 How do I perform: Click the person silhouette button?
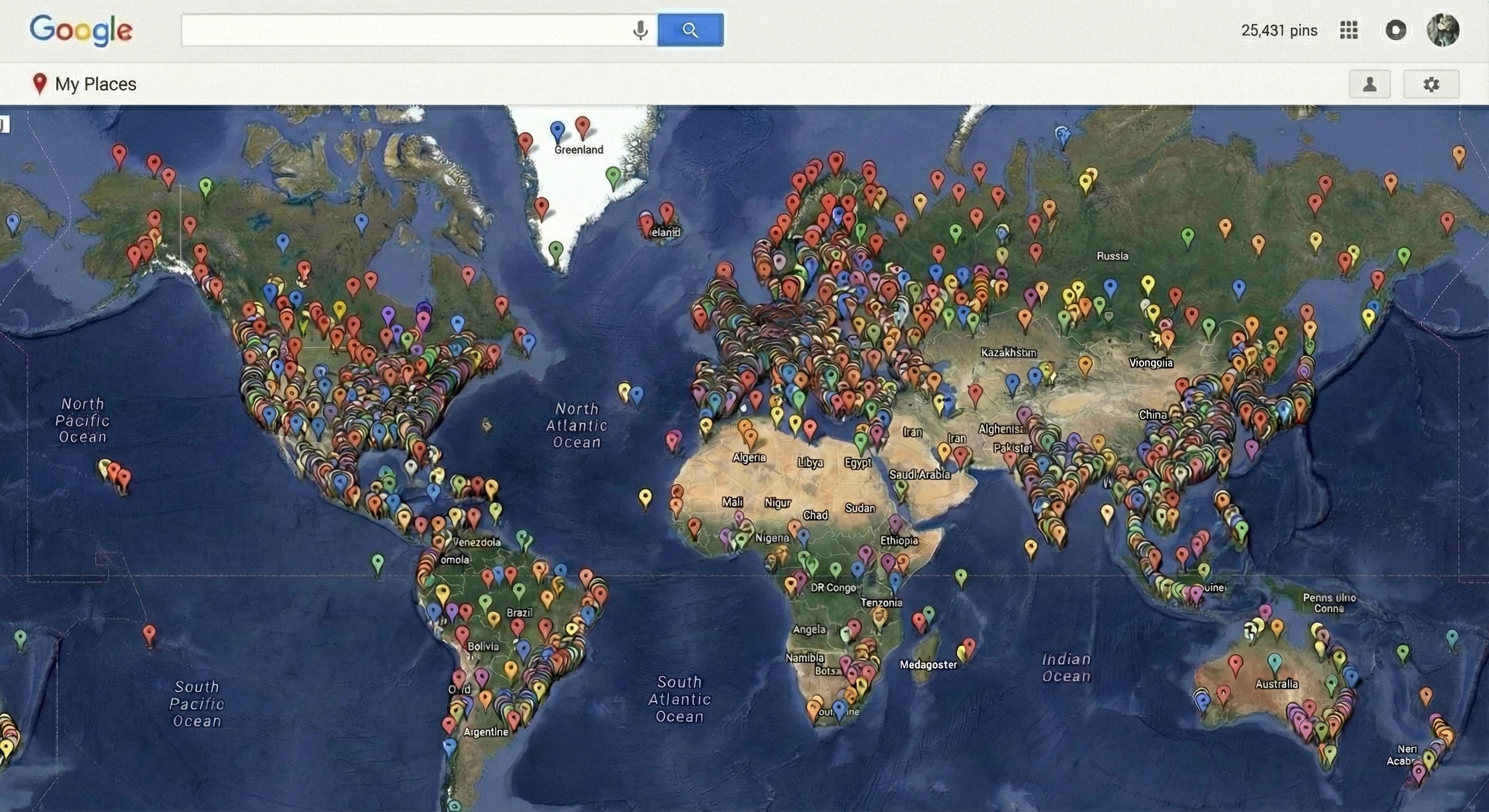pos(1369,85)
